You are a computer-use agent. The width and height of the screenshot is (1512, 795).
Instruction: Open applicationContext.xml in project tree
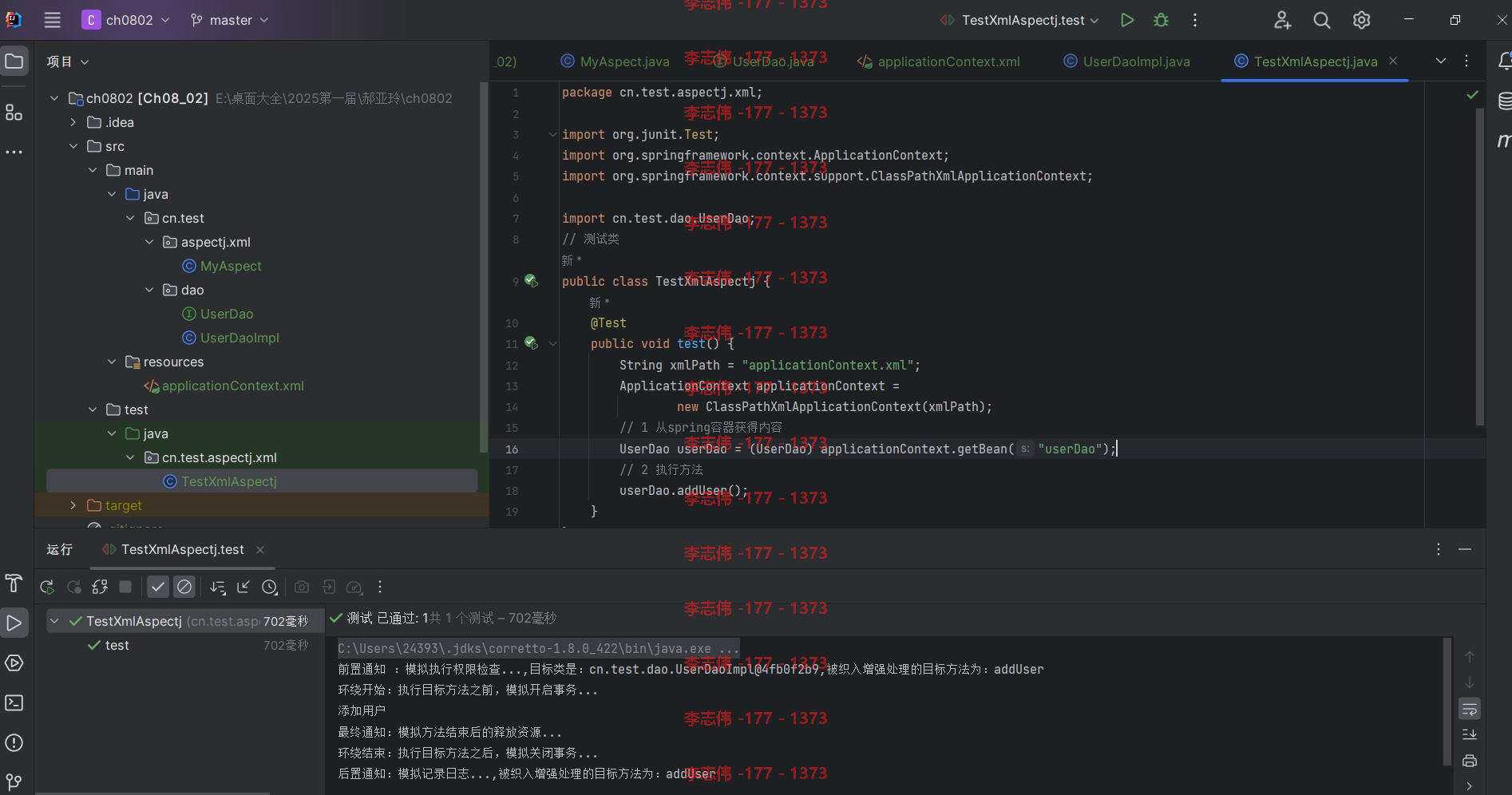(x=232, y=386)
